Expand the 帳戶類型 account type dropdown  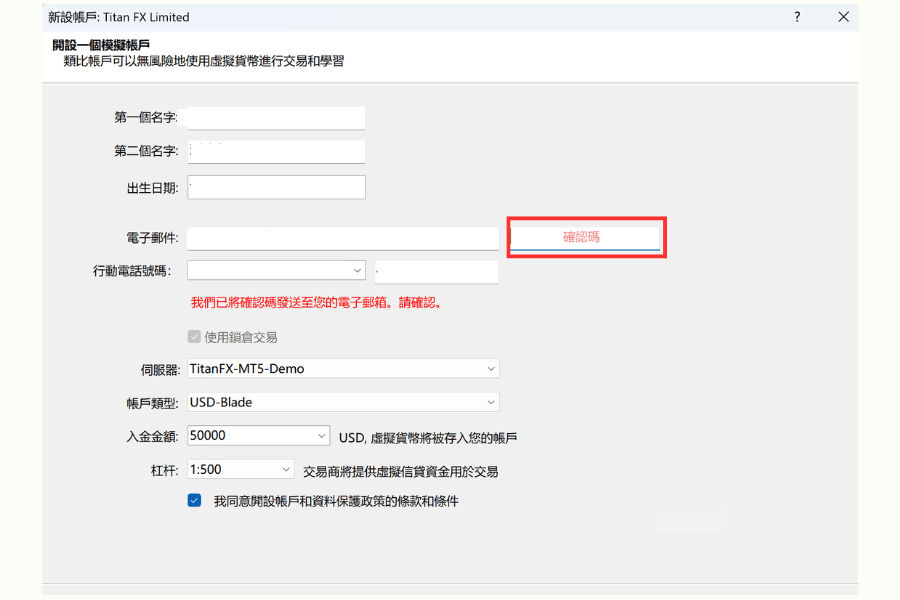(x=492, y=401)
